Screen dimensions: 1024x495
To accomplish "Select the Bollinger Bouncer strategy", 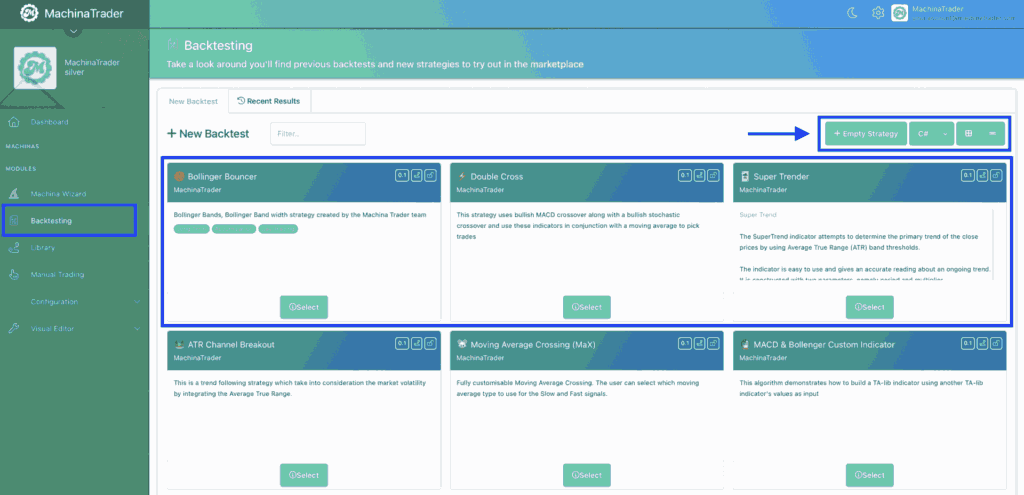I will [304, 307].
